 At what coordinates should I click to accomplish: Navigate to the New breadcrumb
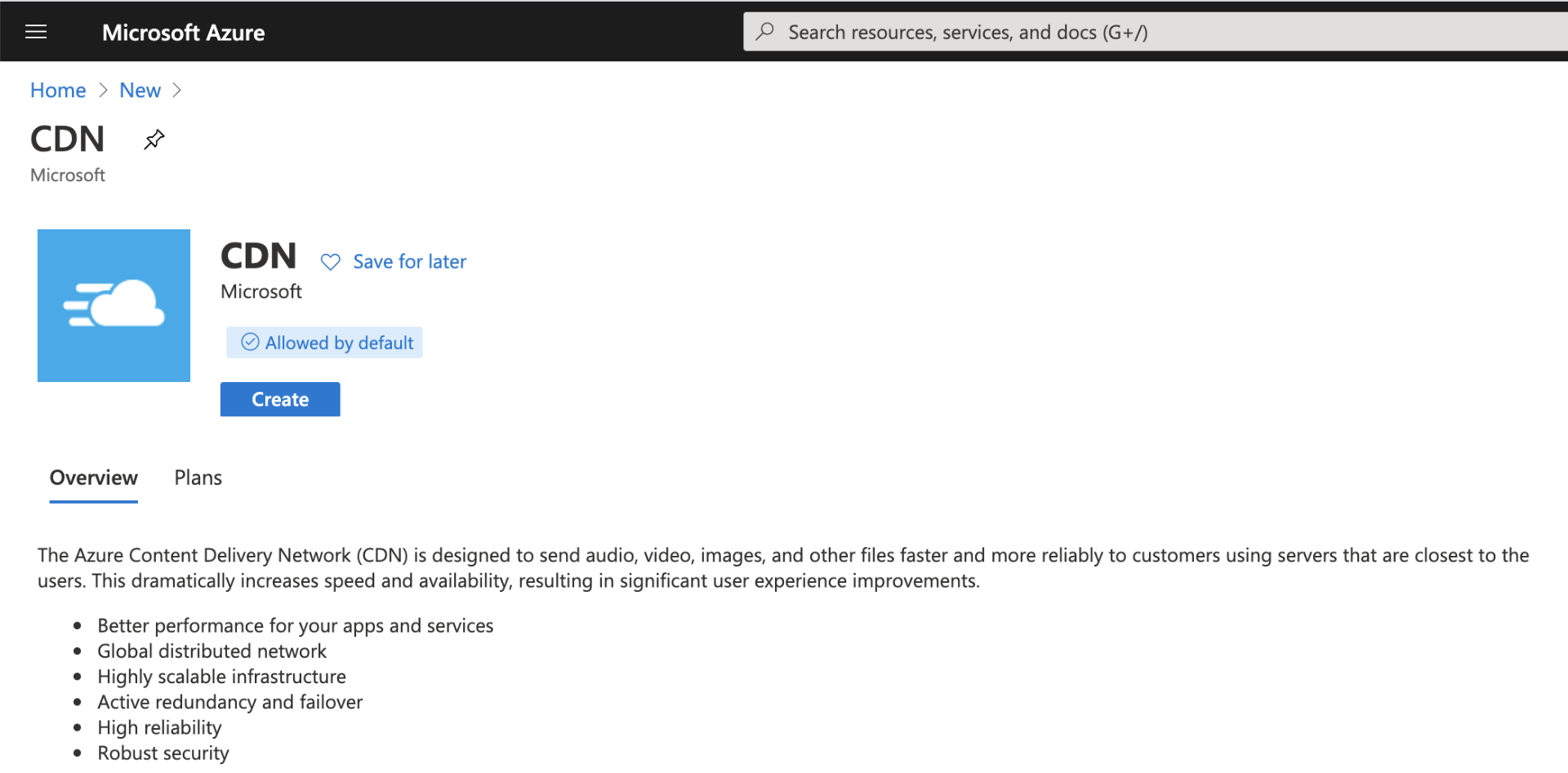click(140, 90)
